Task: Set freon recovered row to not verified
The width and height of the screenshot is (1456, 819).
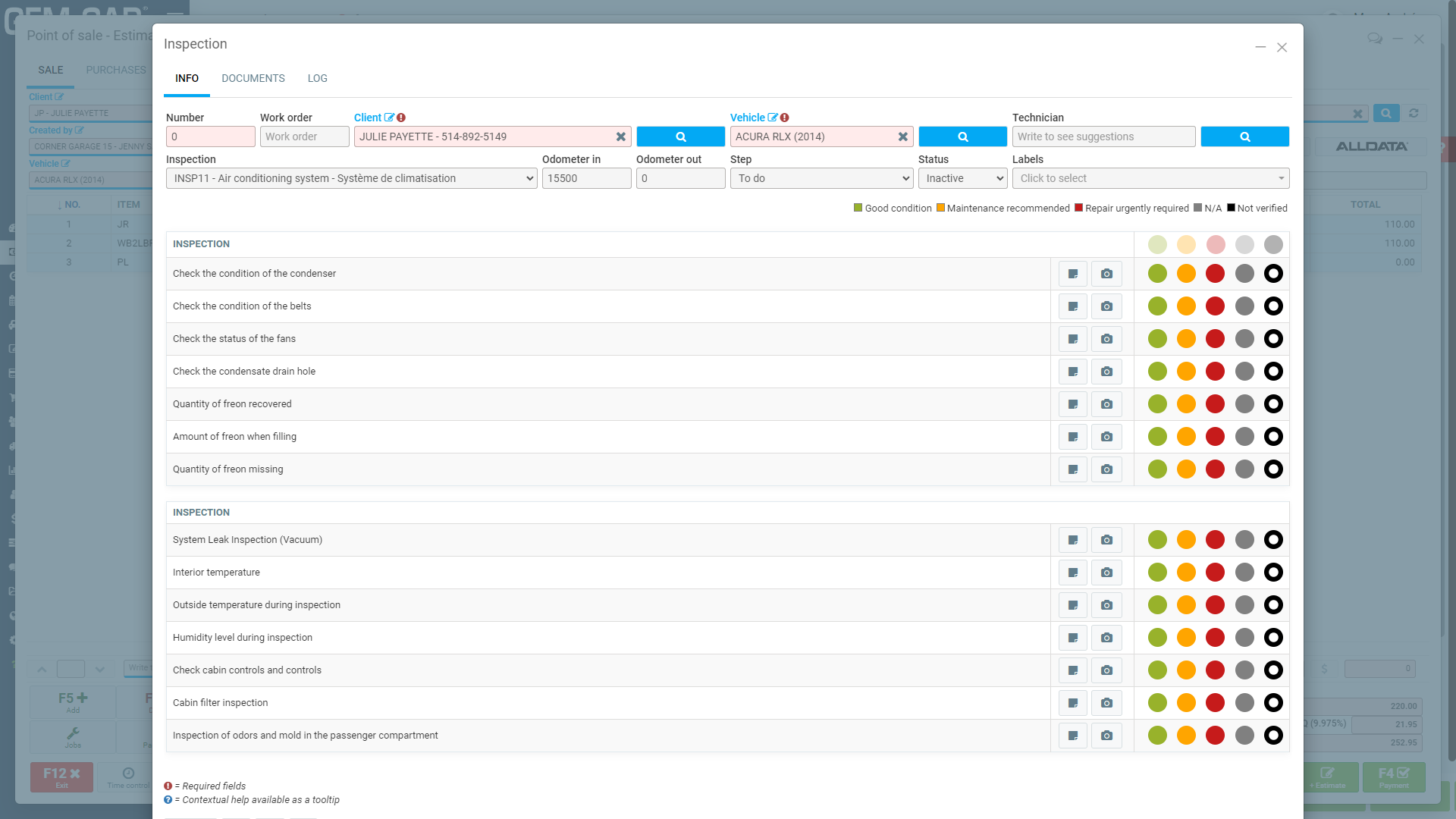Action: tap(1274, 404)
